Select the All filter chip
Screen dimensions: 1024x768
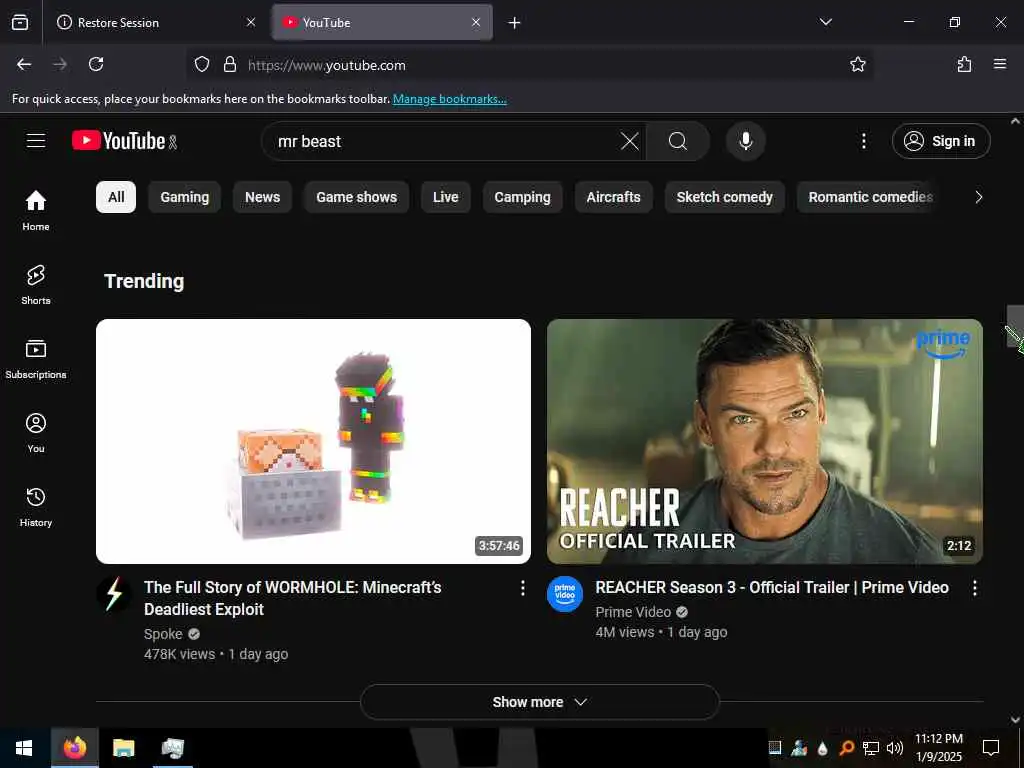click(116, 197)
